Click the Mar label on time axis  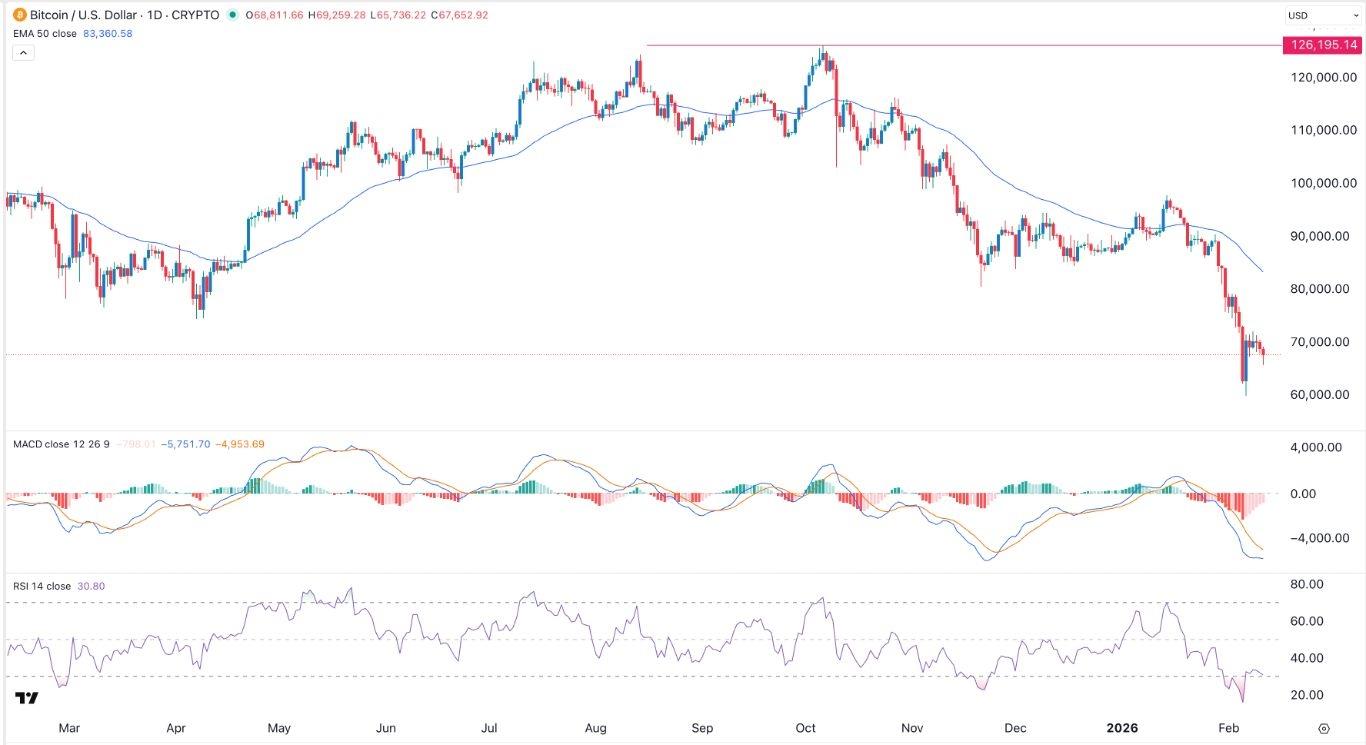click(69, 728)
